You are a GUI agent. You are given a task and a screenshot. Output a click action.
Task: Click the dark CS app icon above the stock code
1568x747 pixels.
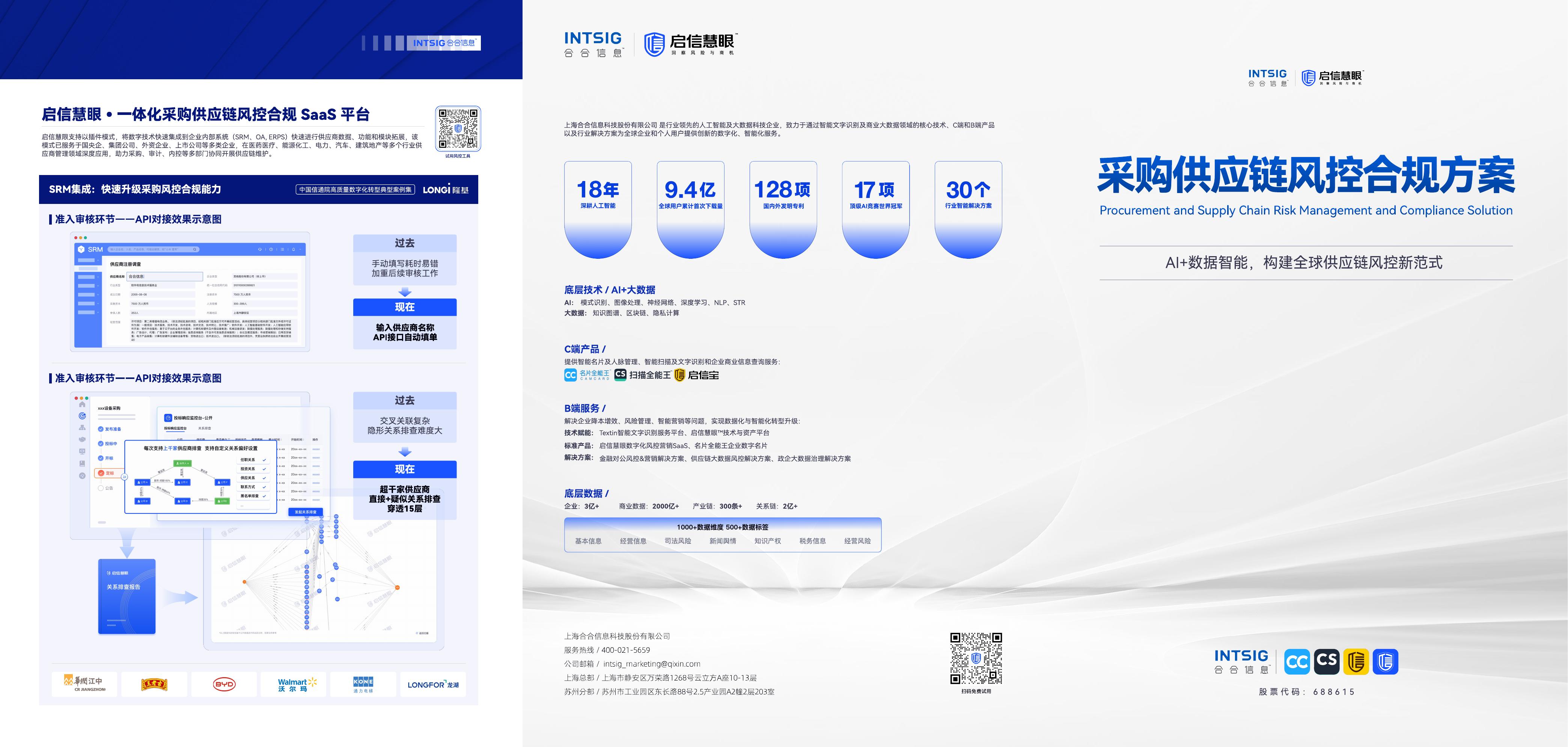1326,662
